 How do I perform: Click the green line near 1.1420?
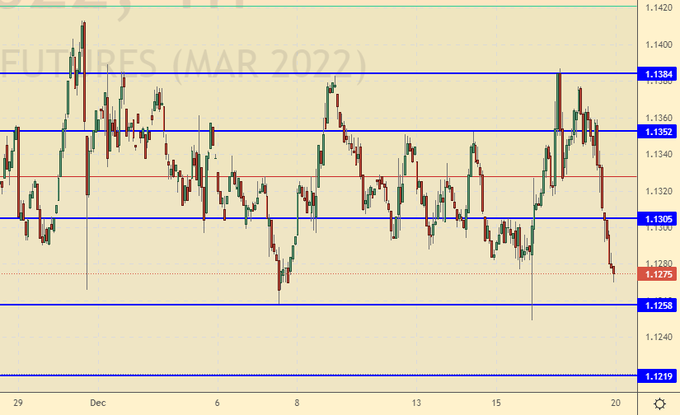point(300,6)
